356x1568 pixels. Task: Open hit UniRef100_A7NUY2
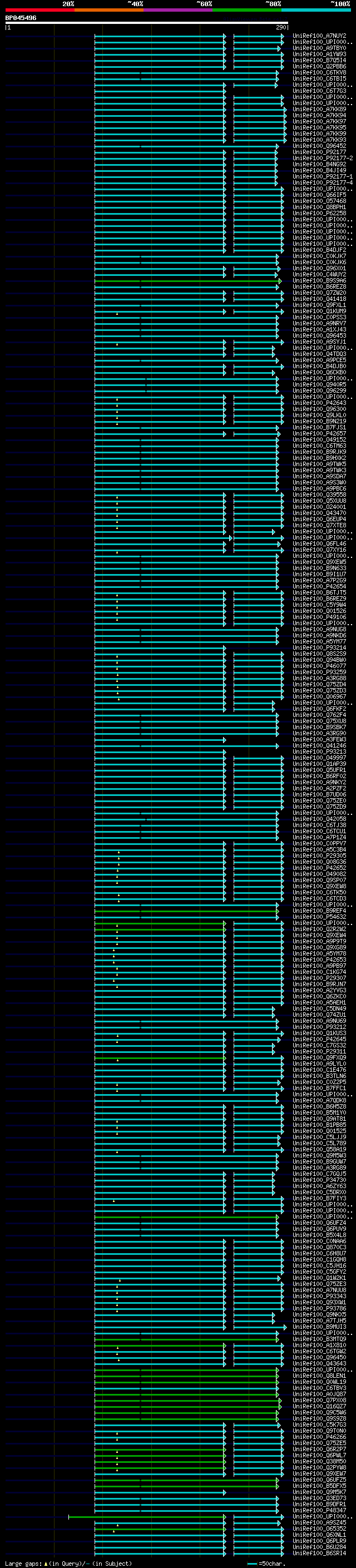319,36
